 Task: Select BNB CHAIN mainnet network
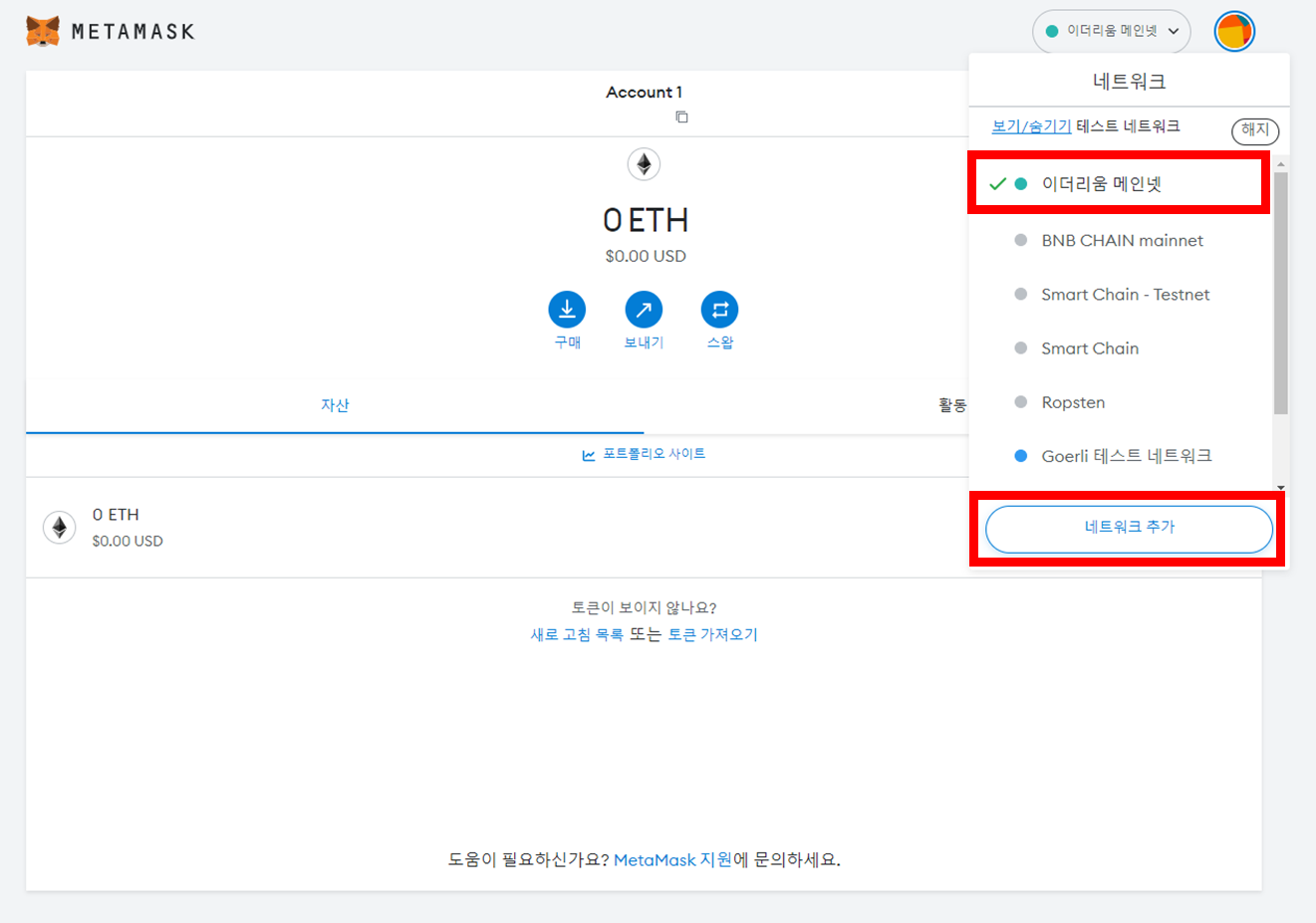point(1122,241)
